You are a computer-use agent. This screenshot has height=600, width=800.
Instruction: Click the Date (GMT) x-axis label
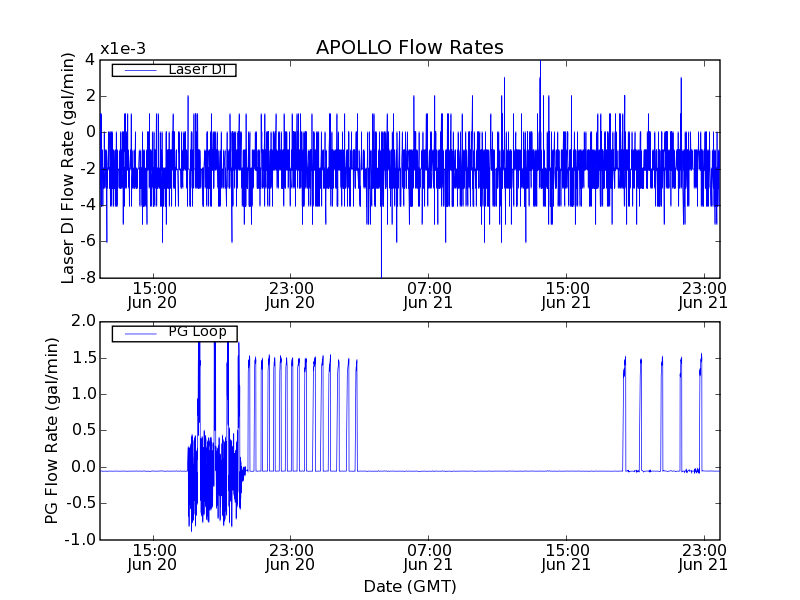point(410,586)
